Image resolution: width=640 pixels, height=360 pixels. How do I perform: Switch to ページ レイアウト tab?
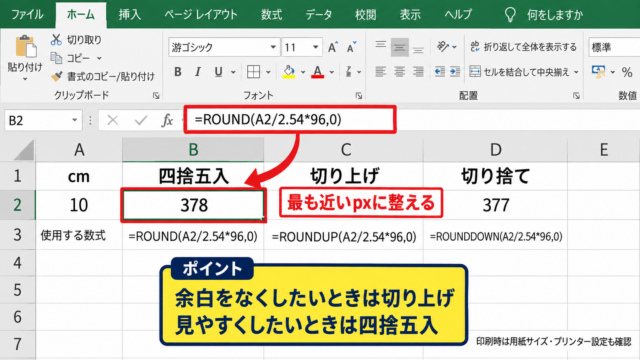tap(200, 15)
